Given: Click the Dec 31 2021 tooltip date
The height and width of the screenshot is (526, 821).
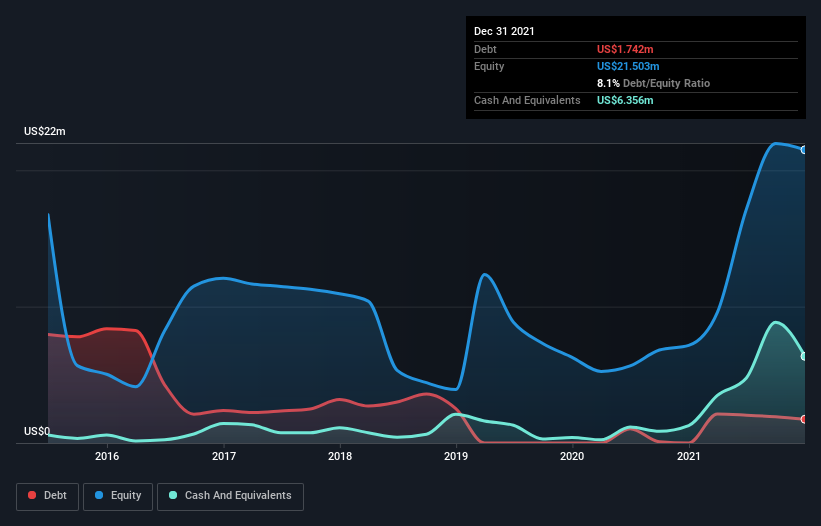Looking at the screenshot, I should (x=504, y=31).
